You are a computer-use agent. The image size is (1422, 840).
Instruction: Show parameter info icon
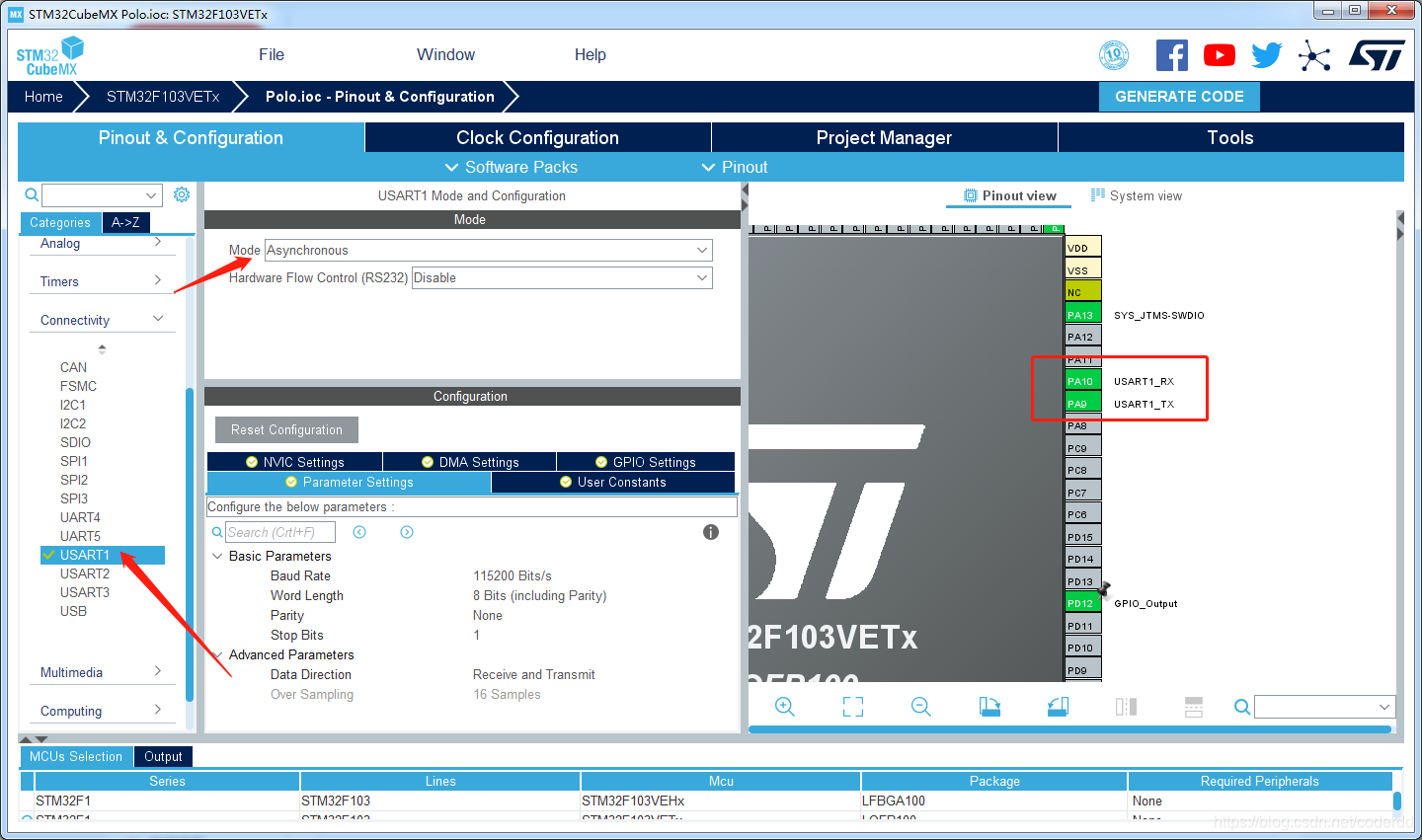pyautogui.click(x=711, y=532)
